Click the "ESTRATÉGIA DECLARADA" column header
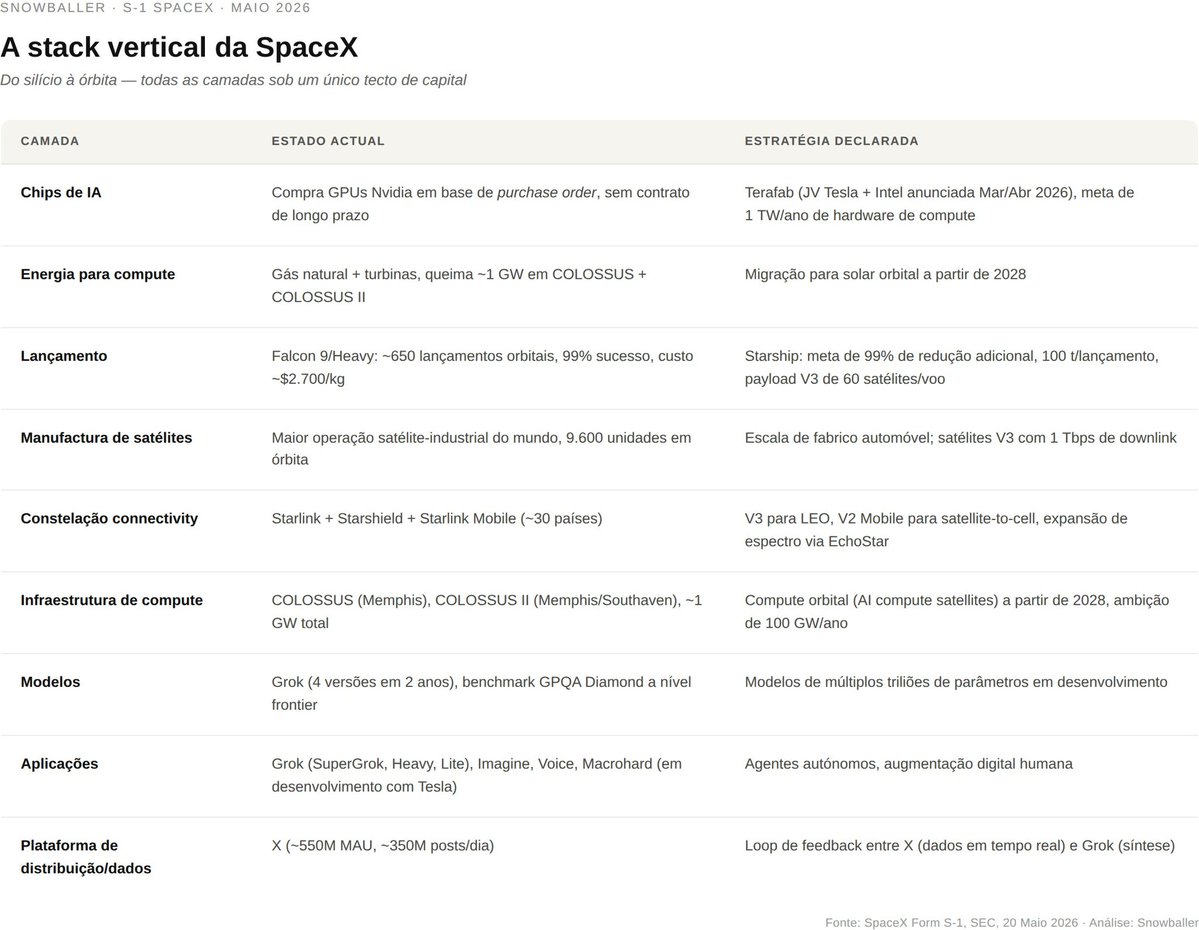 click(x=831, y=141)
